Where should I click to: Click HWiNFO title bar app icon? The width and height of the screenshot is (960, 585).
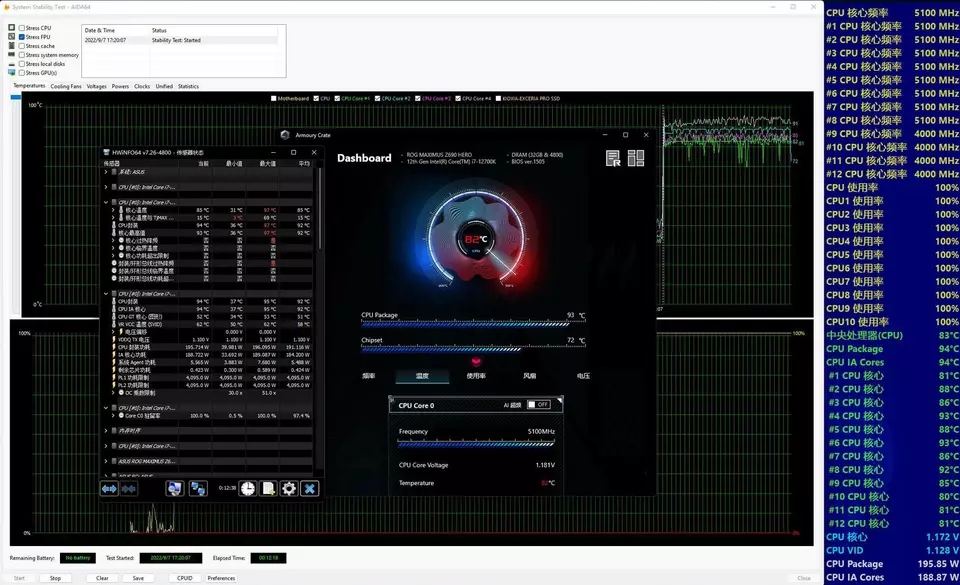[107, 152]
